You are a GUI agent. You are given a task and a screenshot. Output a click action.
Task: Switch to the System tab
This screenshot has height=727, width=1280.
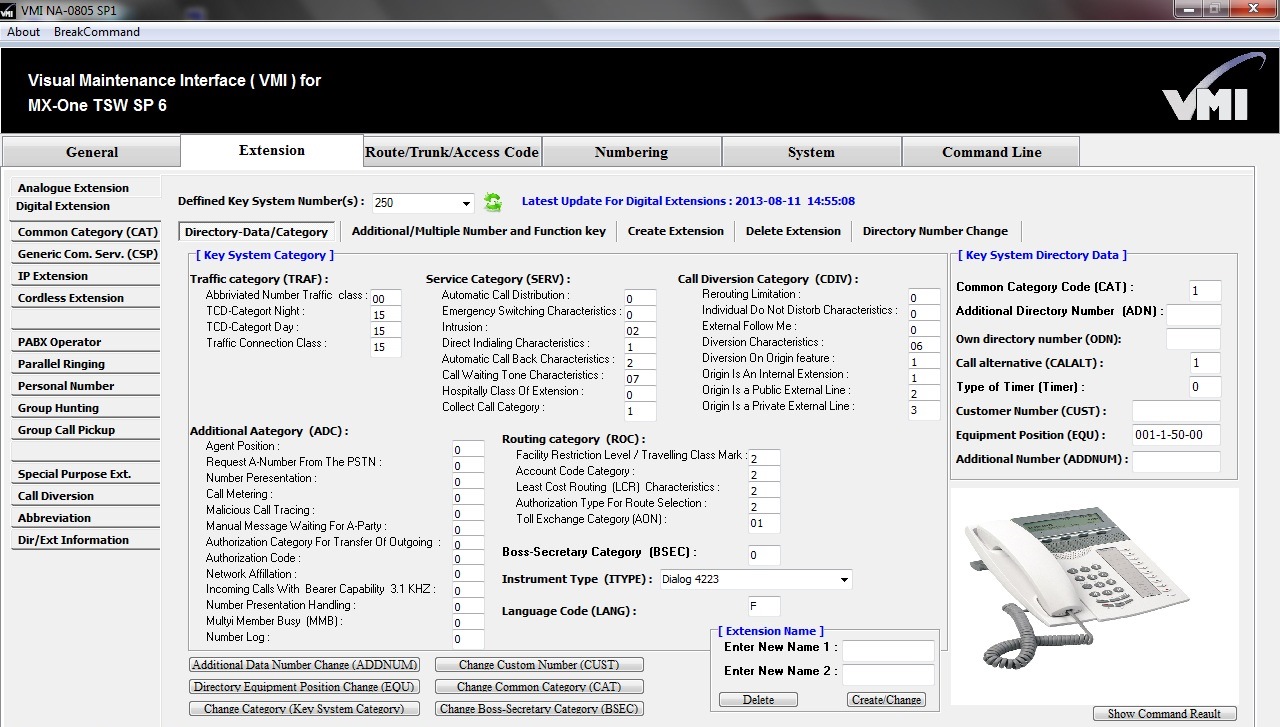coord(811,152)
